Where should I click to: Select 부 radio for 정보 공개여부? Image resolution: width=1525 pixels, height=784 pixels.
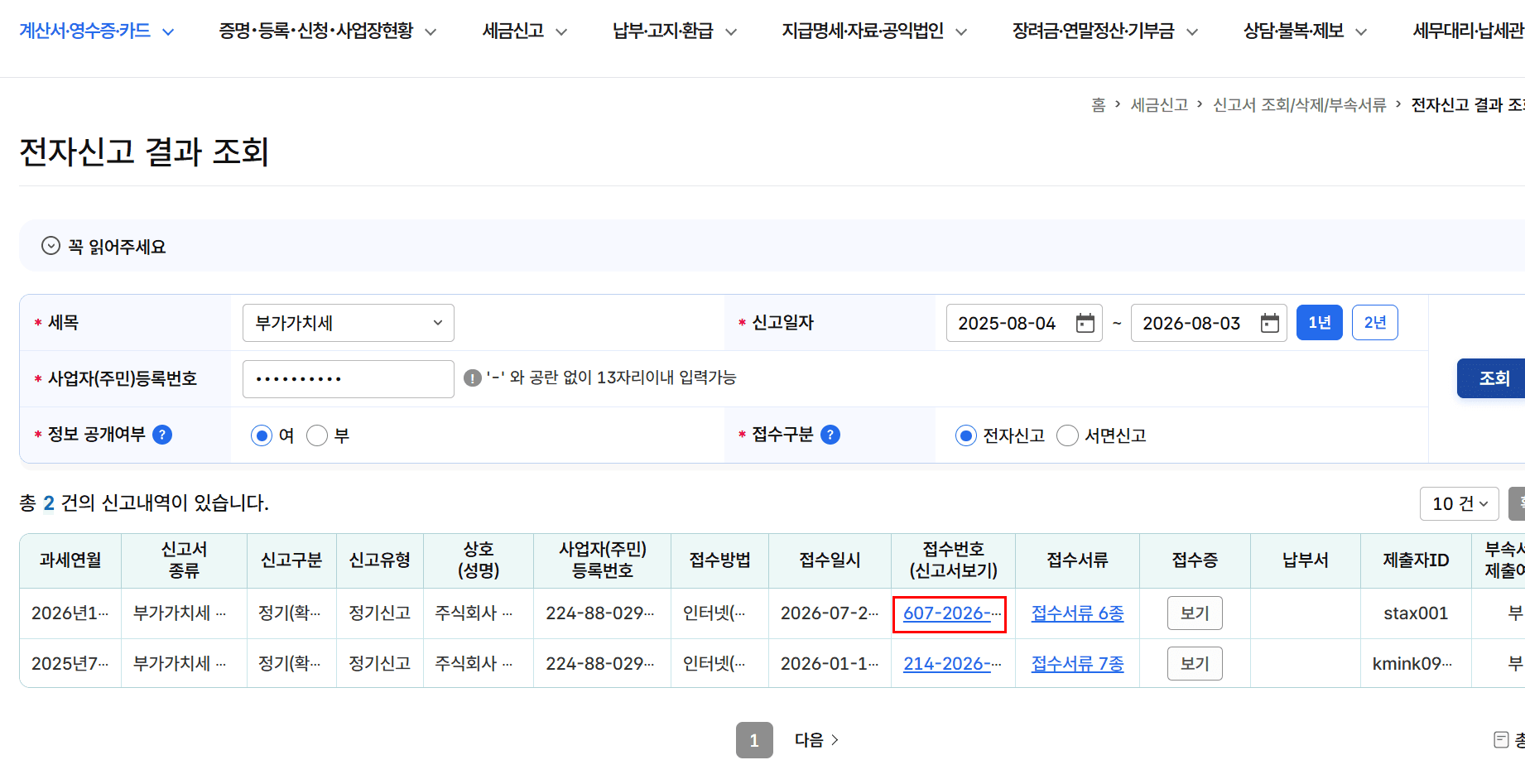317,435
